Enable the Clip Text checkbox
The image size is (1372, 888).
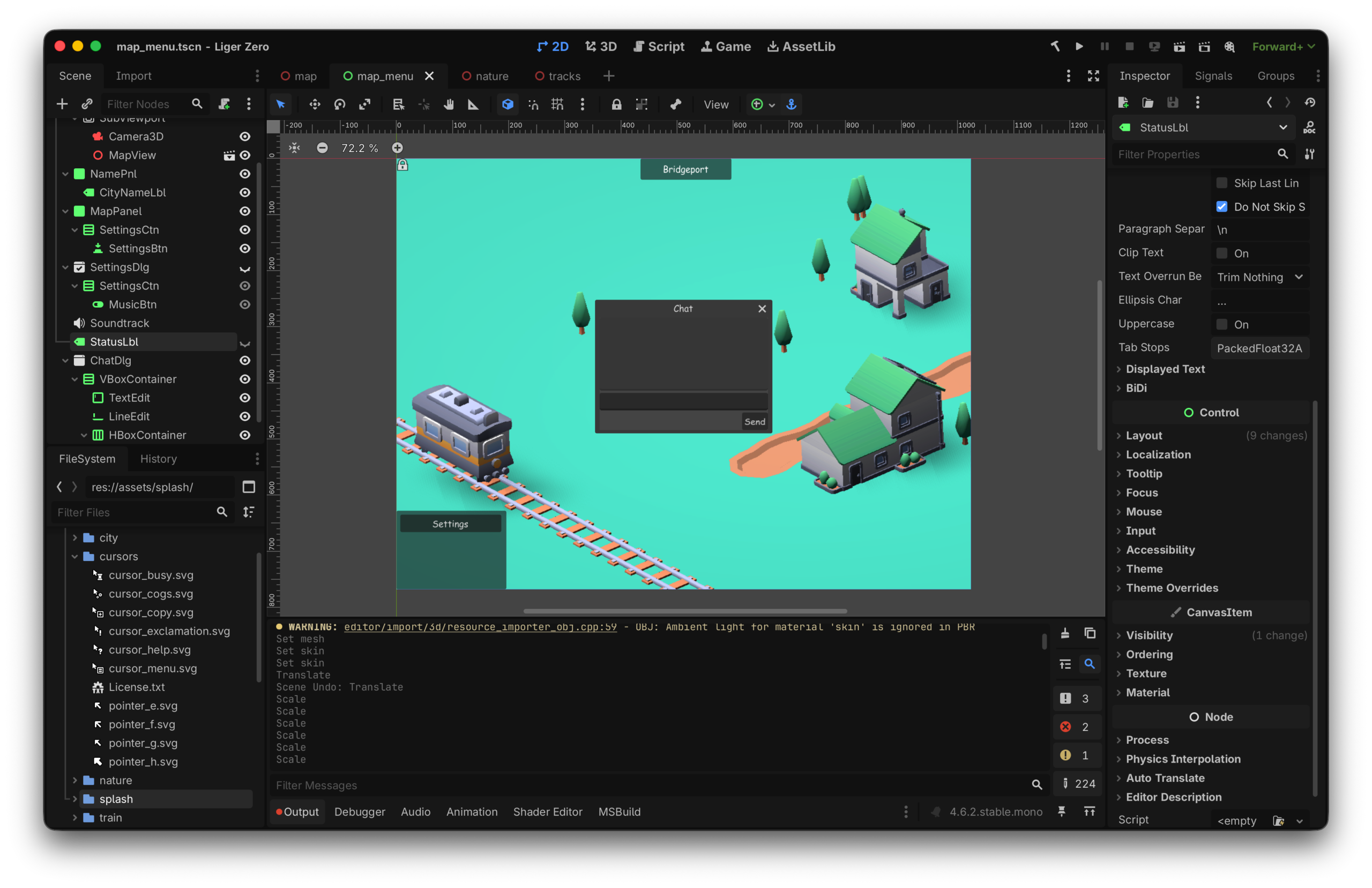[x=1221, y=253]
